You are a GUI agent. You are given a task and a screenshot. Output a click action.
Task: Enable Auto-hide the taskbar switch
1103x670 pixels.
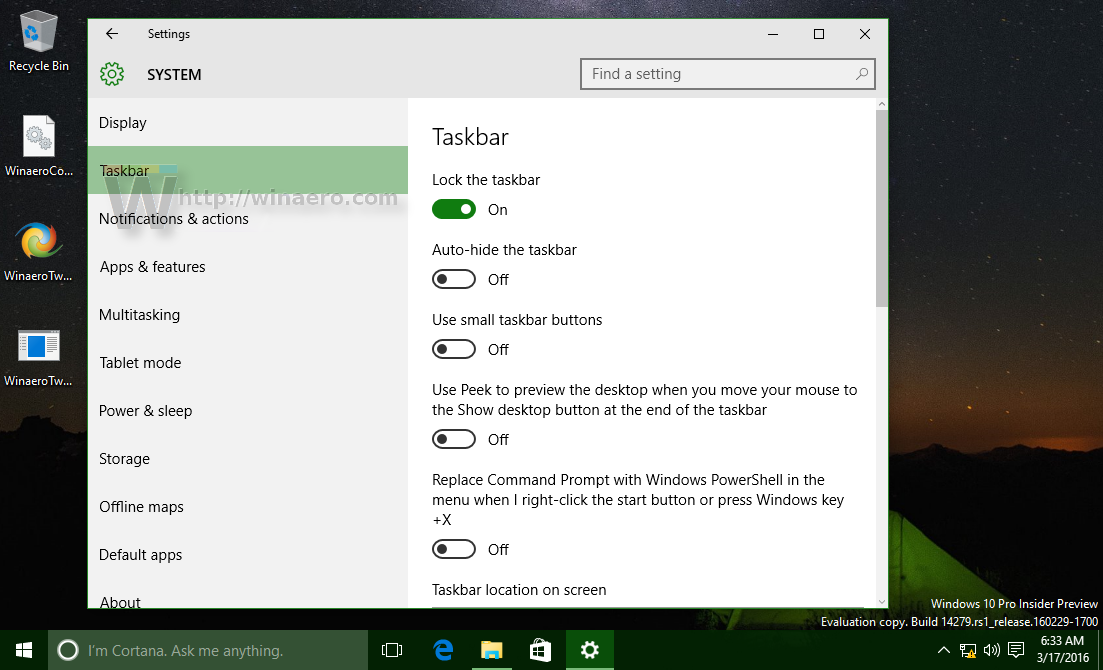click(x=454, y=279)
